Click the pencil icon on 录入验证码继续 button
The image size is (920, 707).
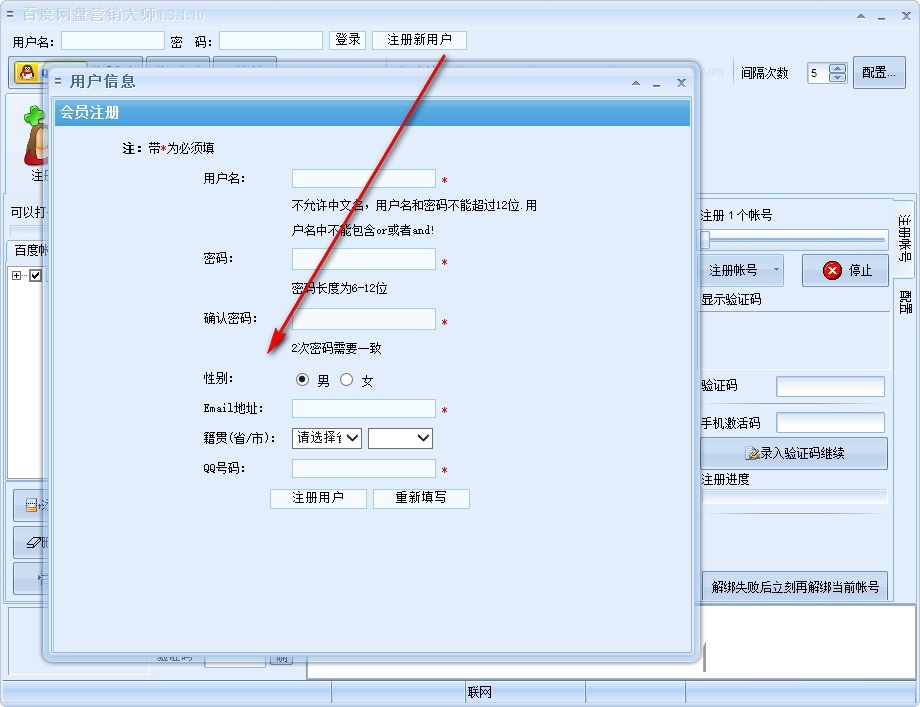752,453
